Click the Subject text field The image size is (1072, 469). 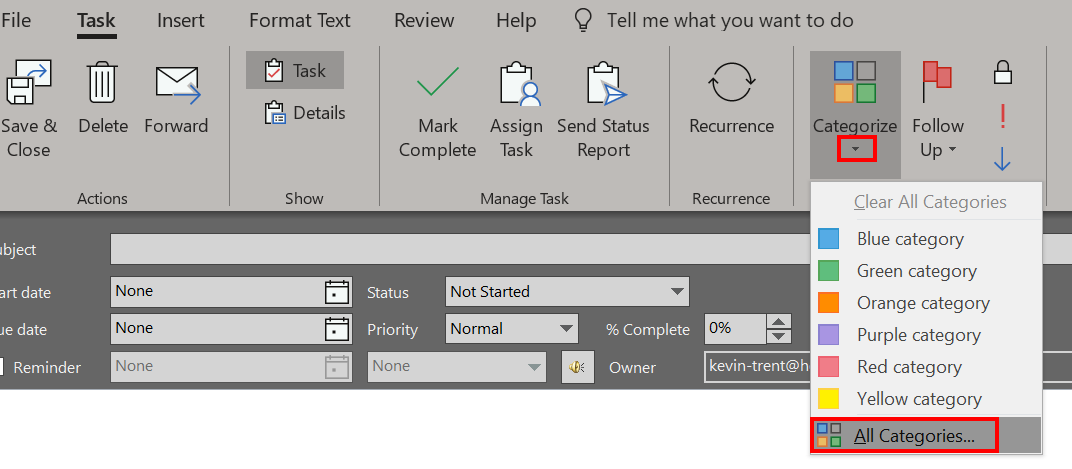point(450,249)
